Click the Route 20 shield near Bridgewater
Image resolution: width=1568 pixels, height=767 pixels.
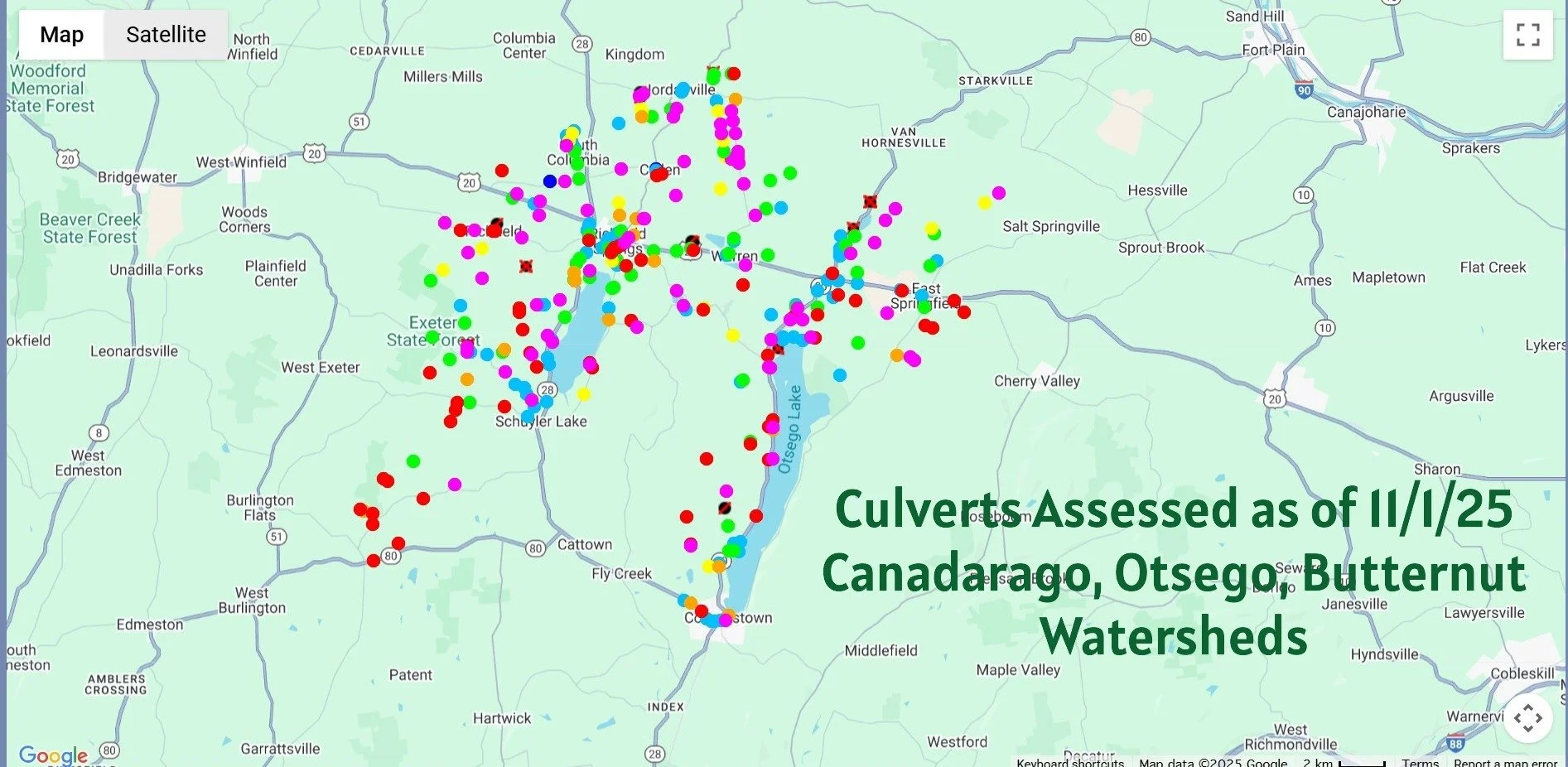coord(68,159)
